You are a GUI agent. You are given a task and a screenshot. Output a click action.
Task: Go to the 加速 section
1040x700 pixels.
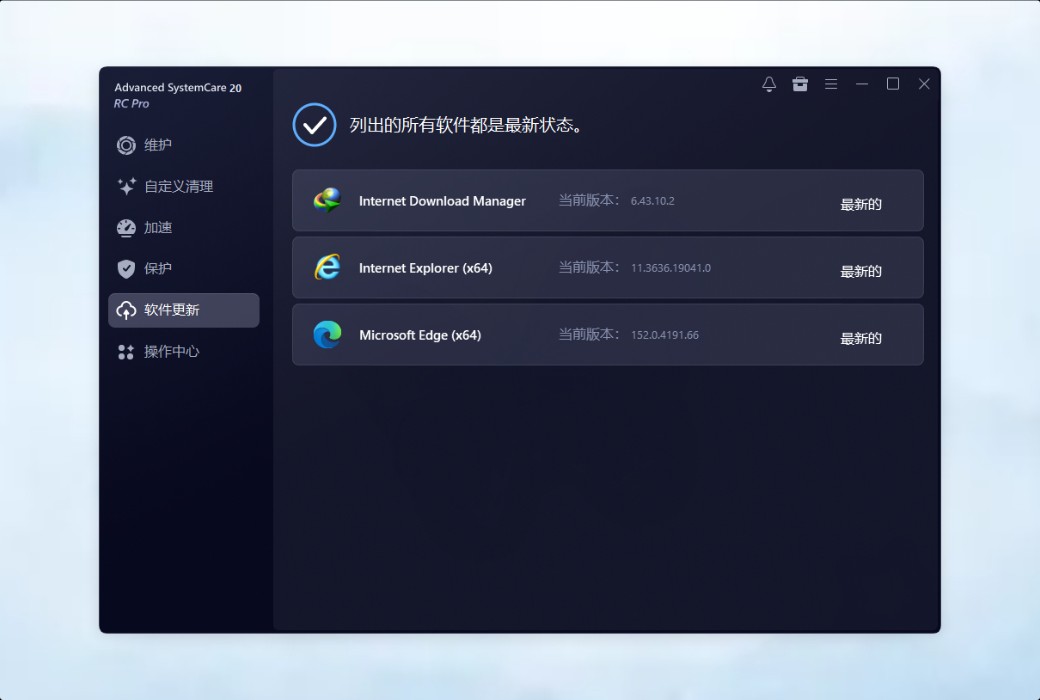[x=184, y=228]
